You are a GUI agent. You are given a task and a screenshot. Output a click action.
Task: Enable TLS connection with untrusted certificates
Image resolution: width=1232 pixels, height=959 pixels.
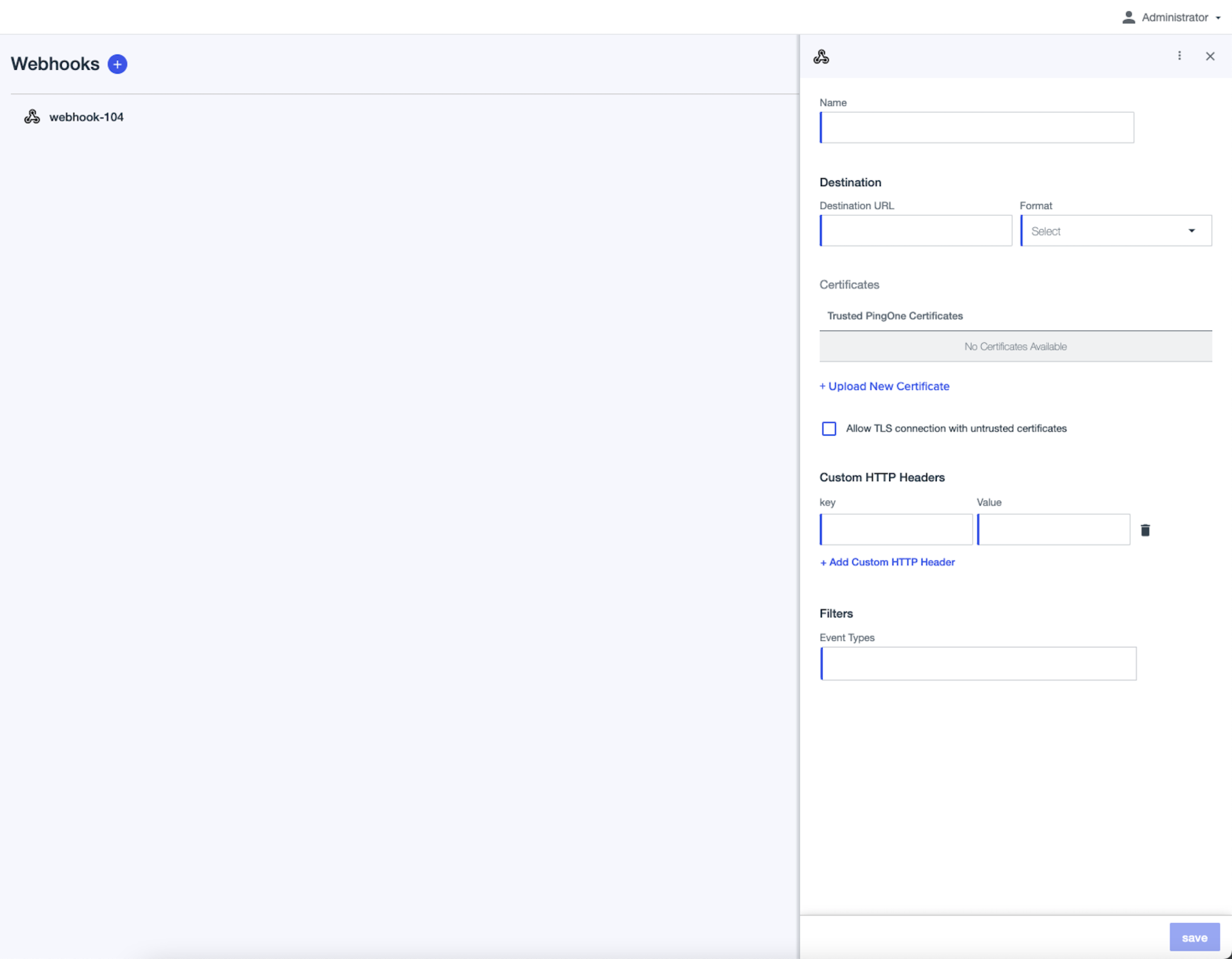[829, 429]
